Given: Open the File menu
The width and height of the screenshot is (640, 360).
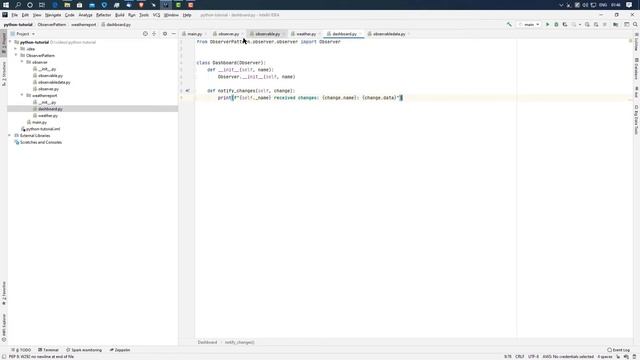Looking at the screenshot, I should pyautogui.click(x=15, y=15).
